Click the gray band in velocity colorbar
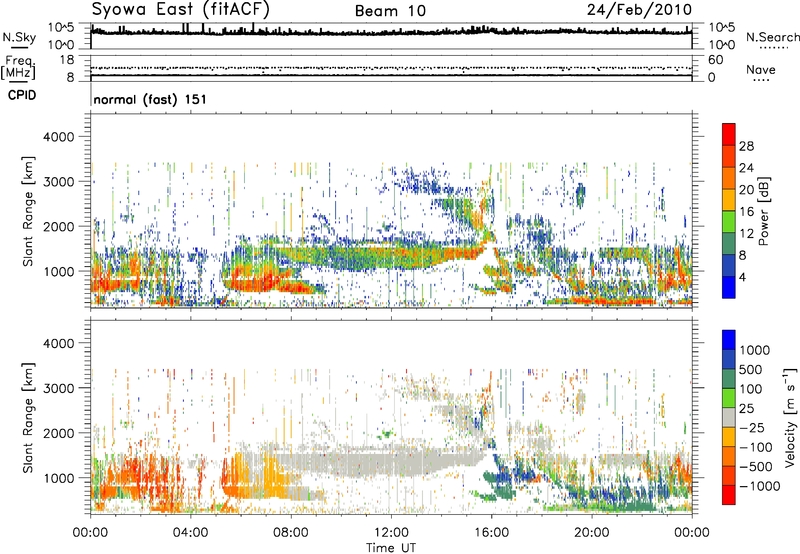 (x=729, y=417)
